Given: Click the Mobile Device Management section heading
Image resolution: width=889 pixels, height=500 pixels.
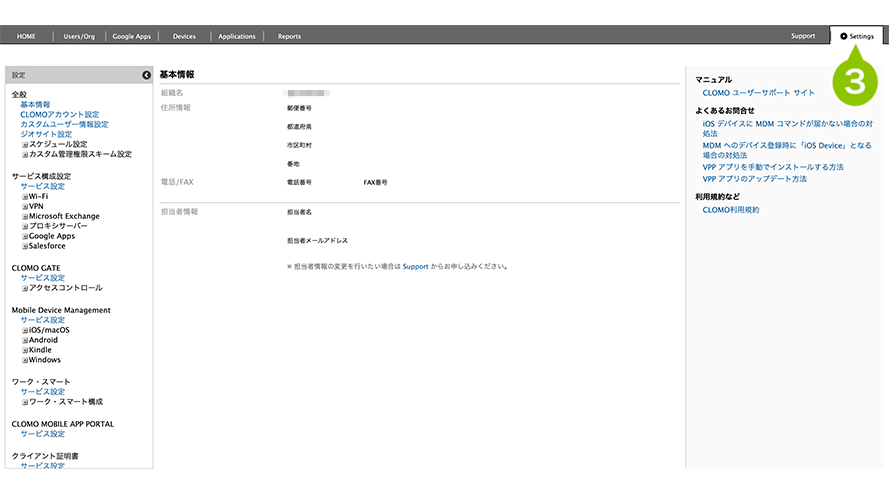Looking at the screenshot, I should pos(61,310).
